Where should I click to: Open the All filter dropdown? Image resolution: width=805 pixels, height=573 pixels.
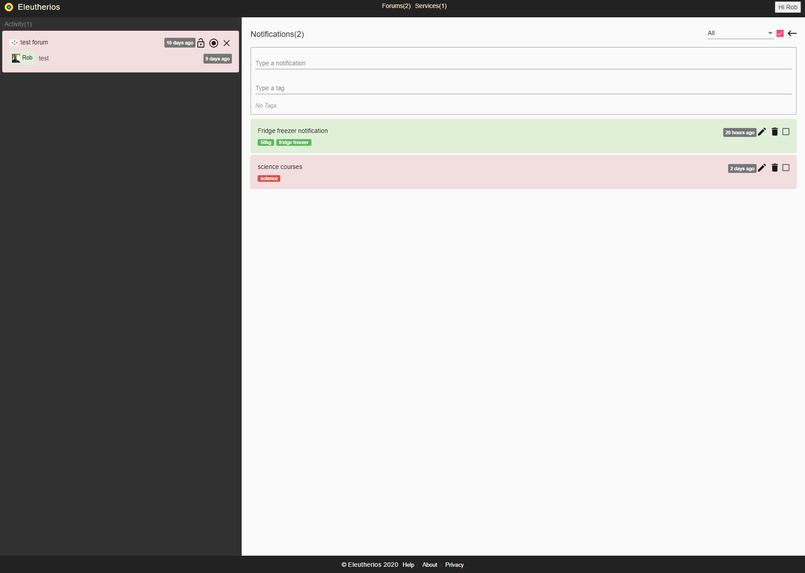(740, 33)
